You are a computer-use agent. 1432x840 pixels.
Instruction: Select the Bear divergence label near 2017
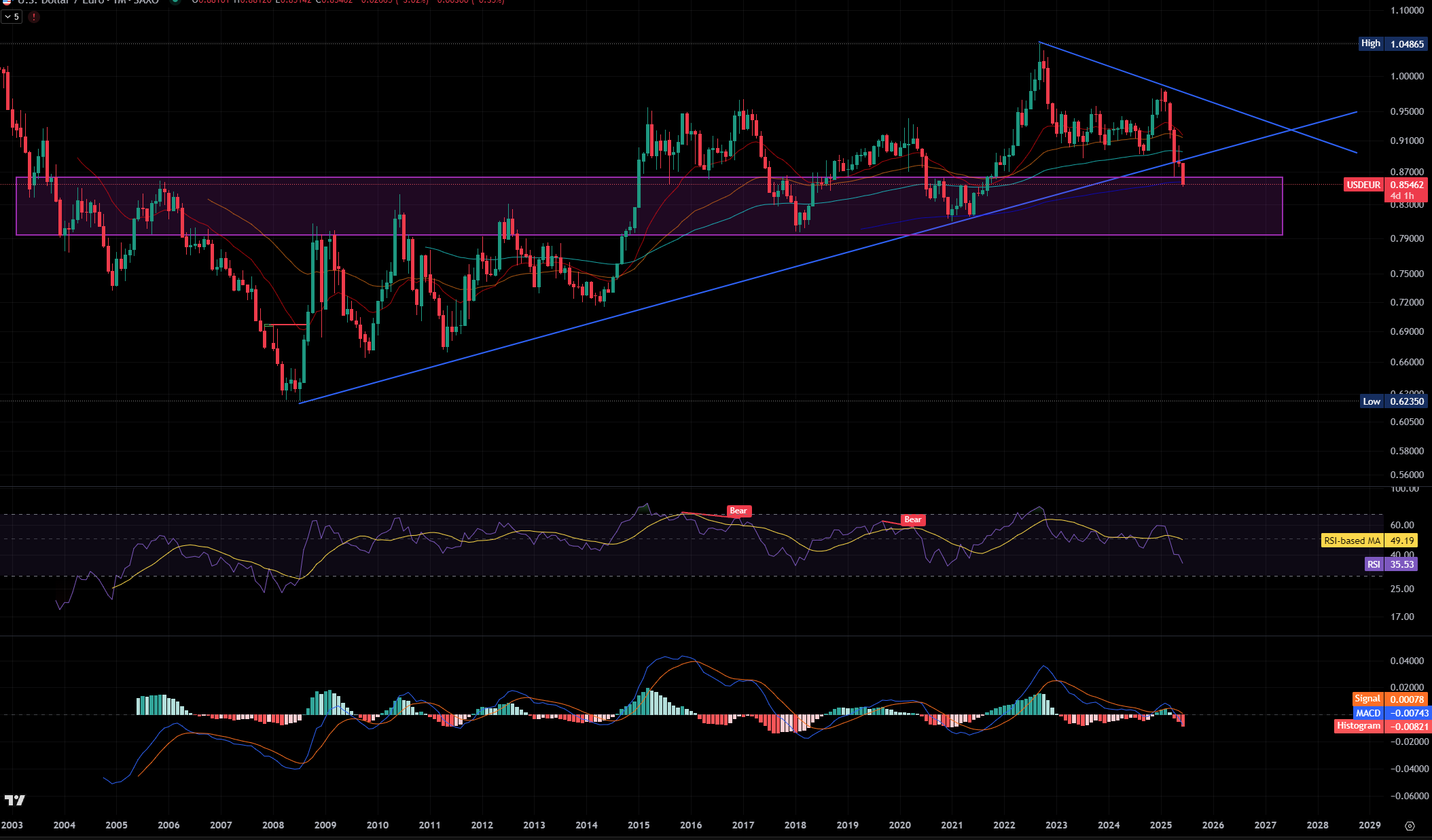738,511
